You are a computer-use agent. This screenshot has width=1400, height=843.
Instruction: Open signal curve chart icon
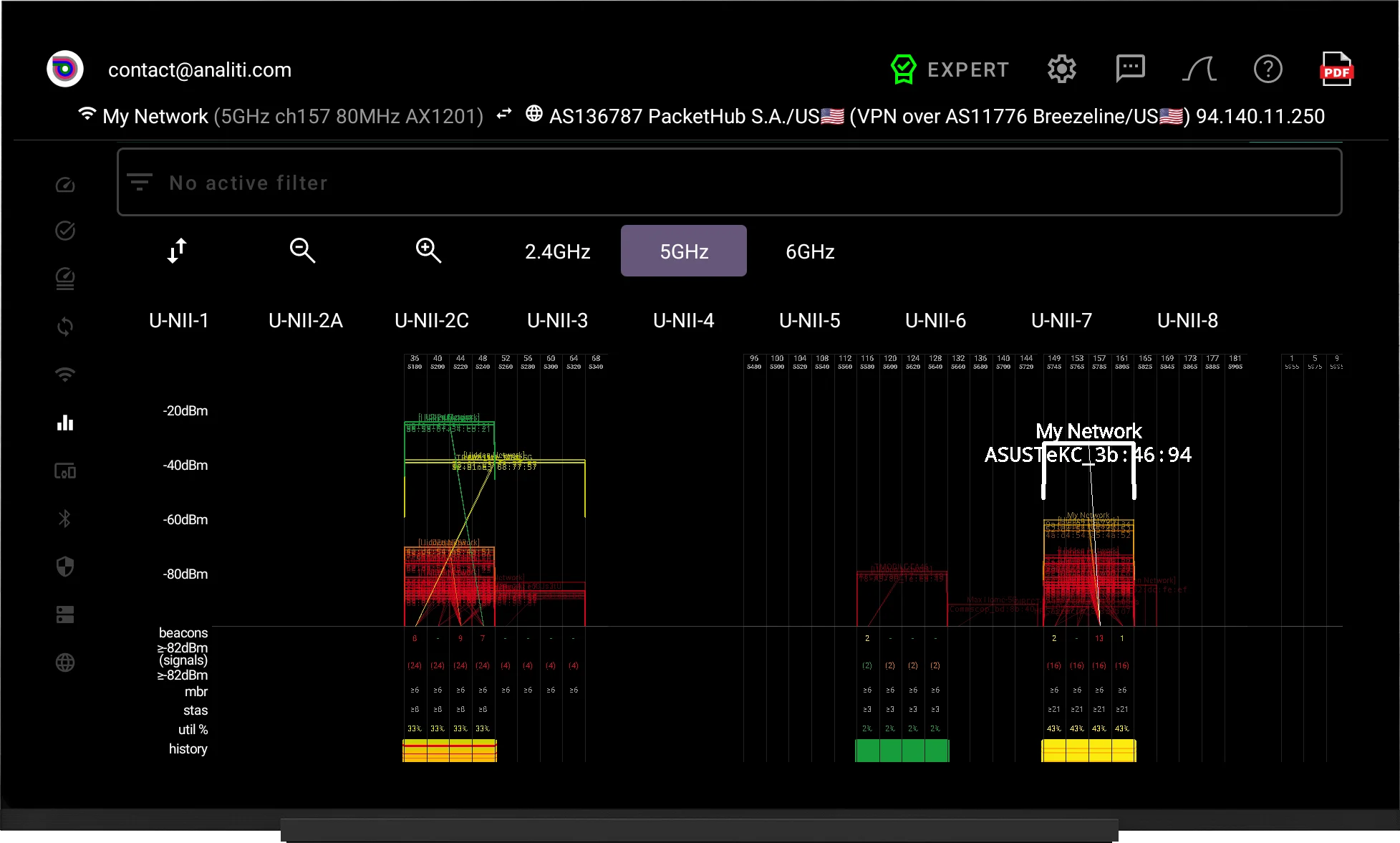(1199, 69)
